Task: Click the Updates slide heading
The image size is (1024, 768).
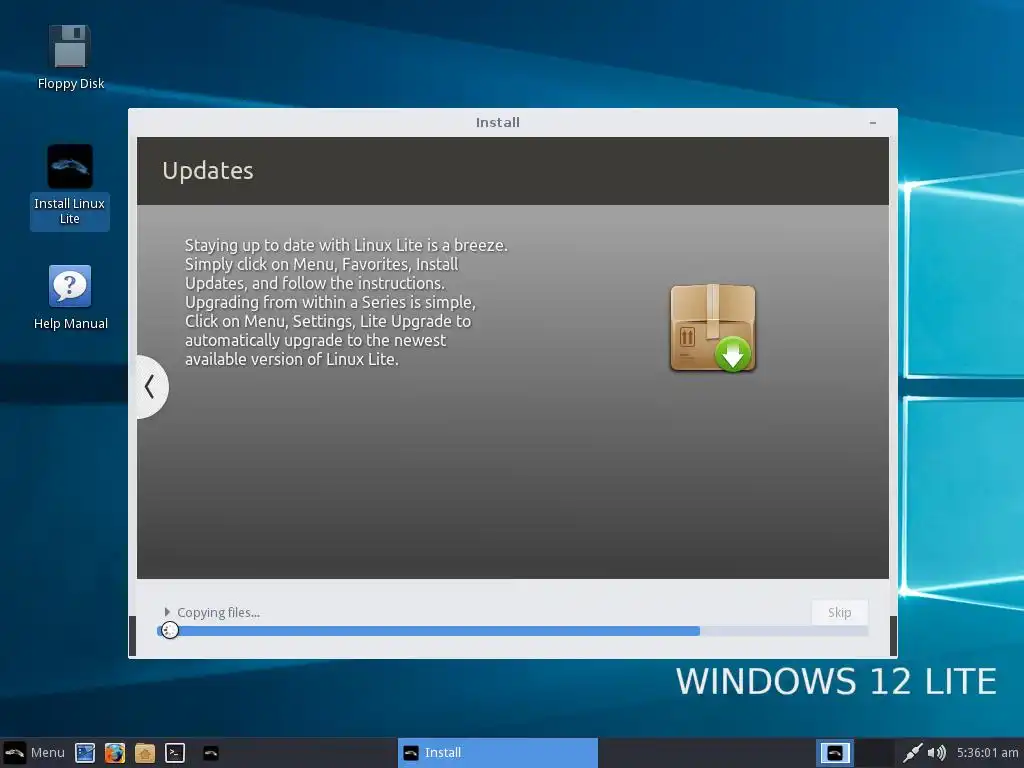Action: 208,170
